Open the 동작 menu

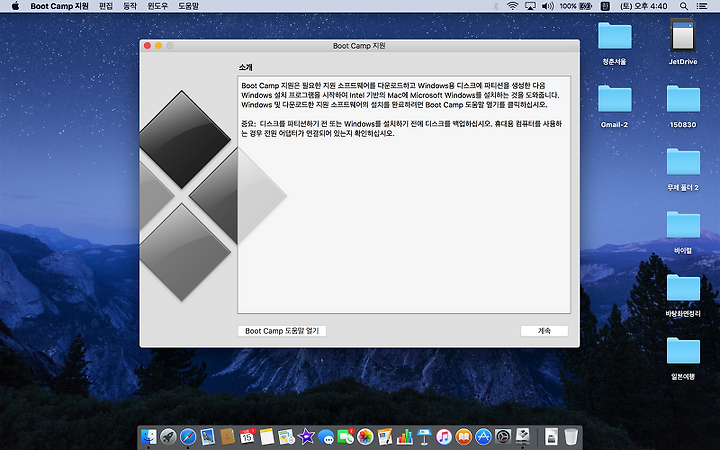130,6
